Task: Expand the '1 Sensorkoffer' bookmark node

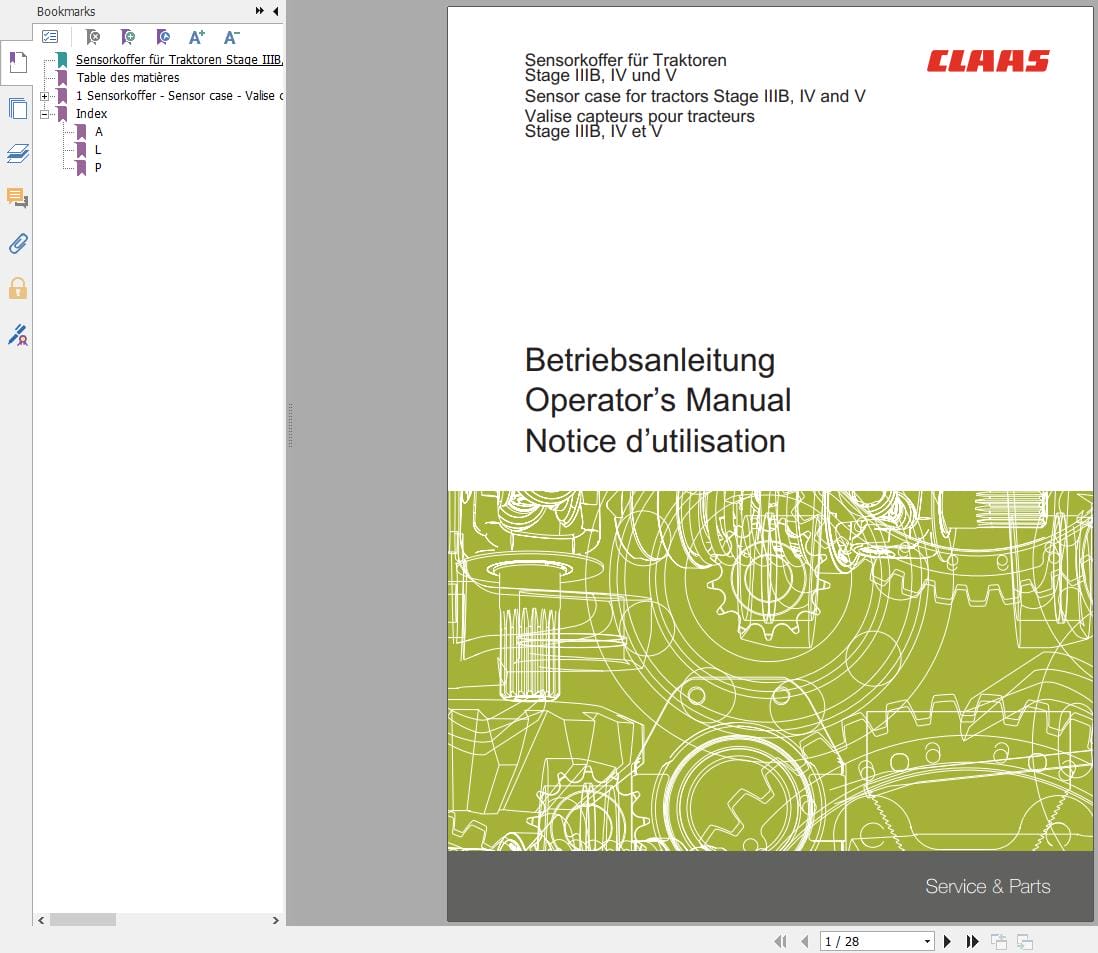Action: click(x=45, y=96)
